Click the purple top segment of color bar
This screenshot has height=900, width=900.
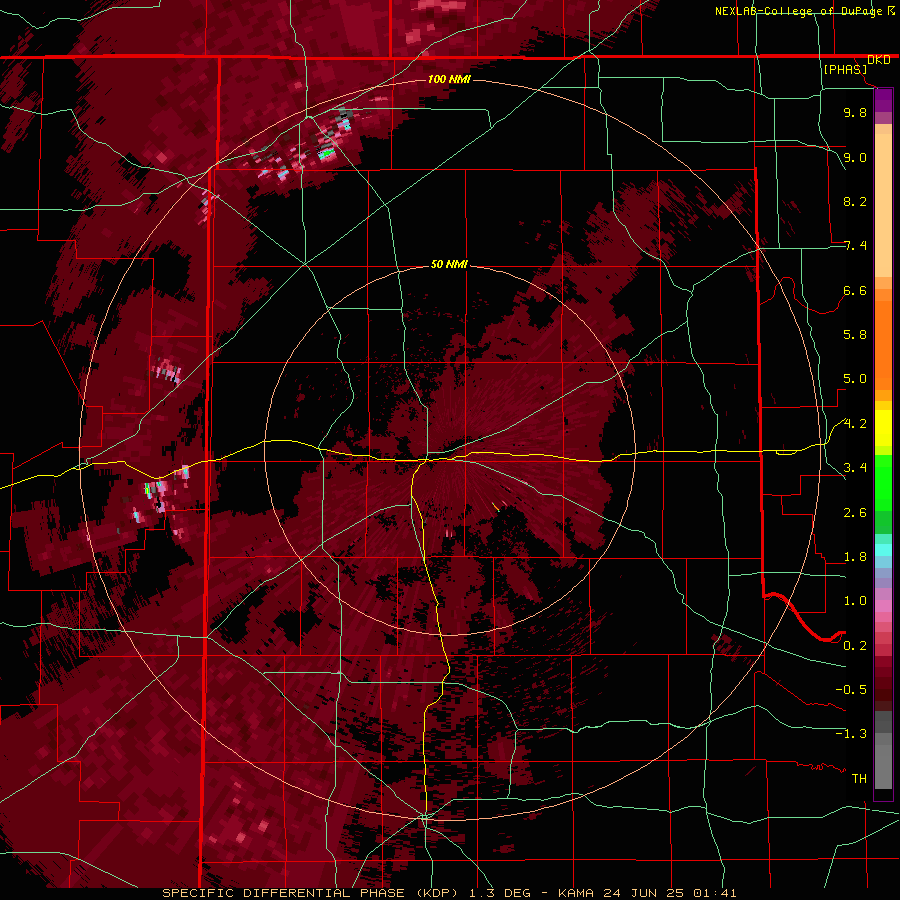[883, 100]
